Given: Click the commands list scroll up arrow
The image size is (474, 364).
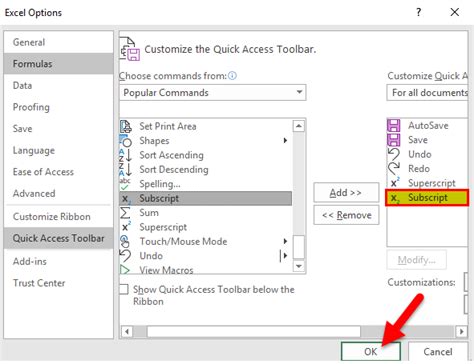Looking at the screenshot, I should coord(299,126).
